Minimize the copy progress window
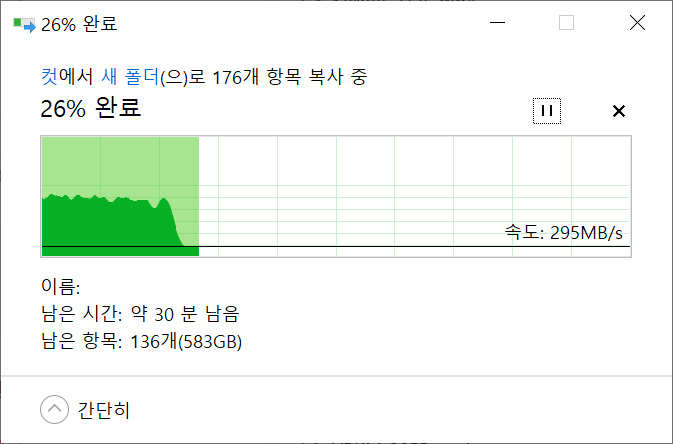 tap(497, 22)
